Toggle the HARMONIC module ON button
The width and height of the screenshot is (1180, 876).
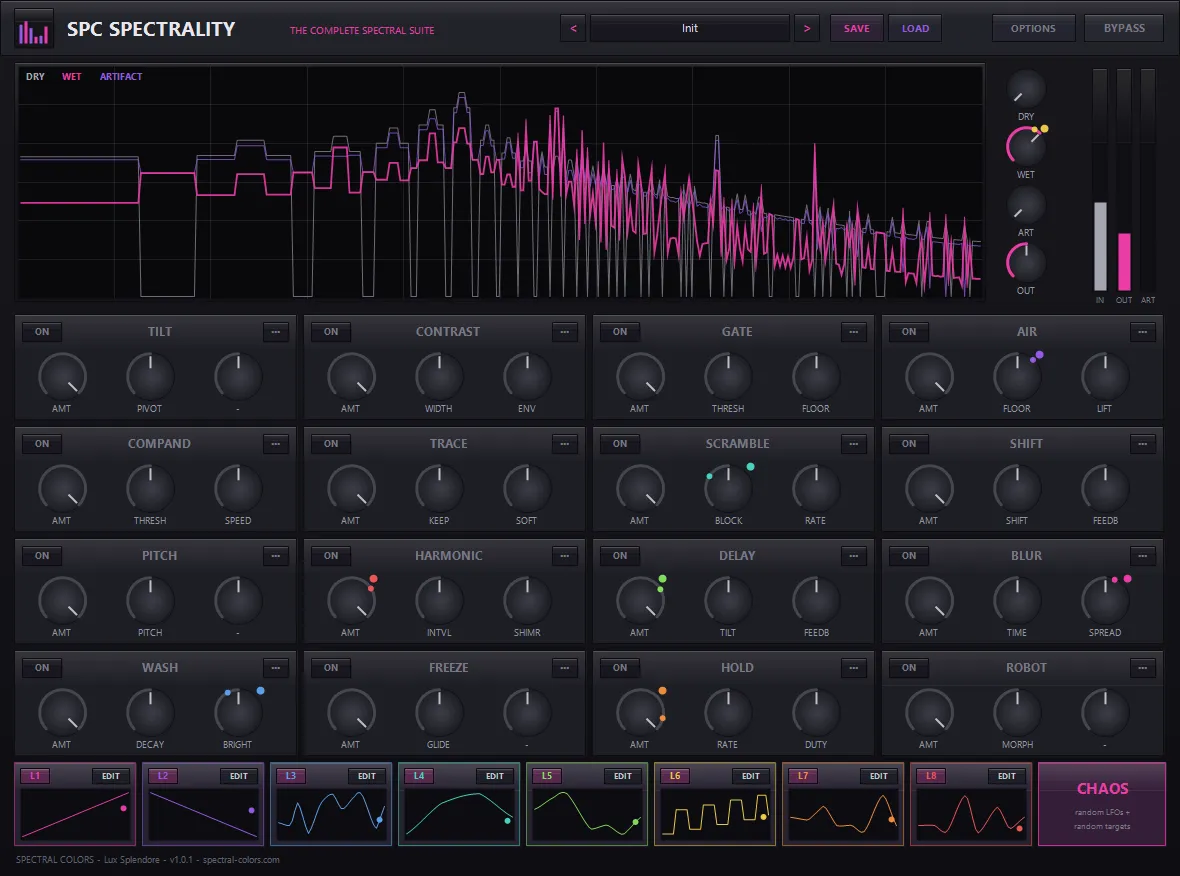331,556
